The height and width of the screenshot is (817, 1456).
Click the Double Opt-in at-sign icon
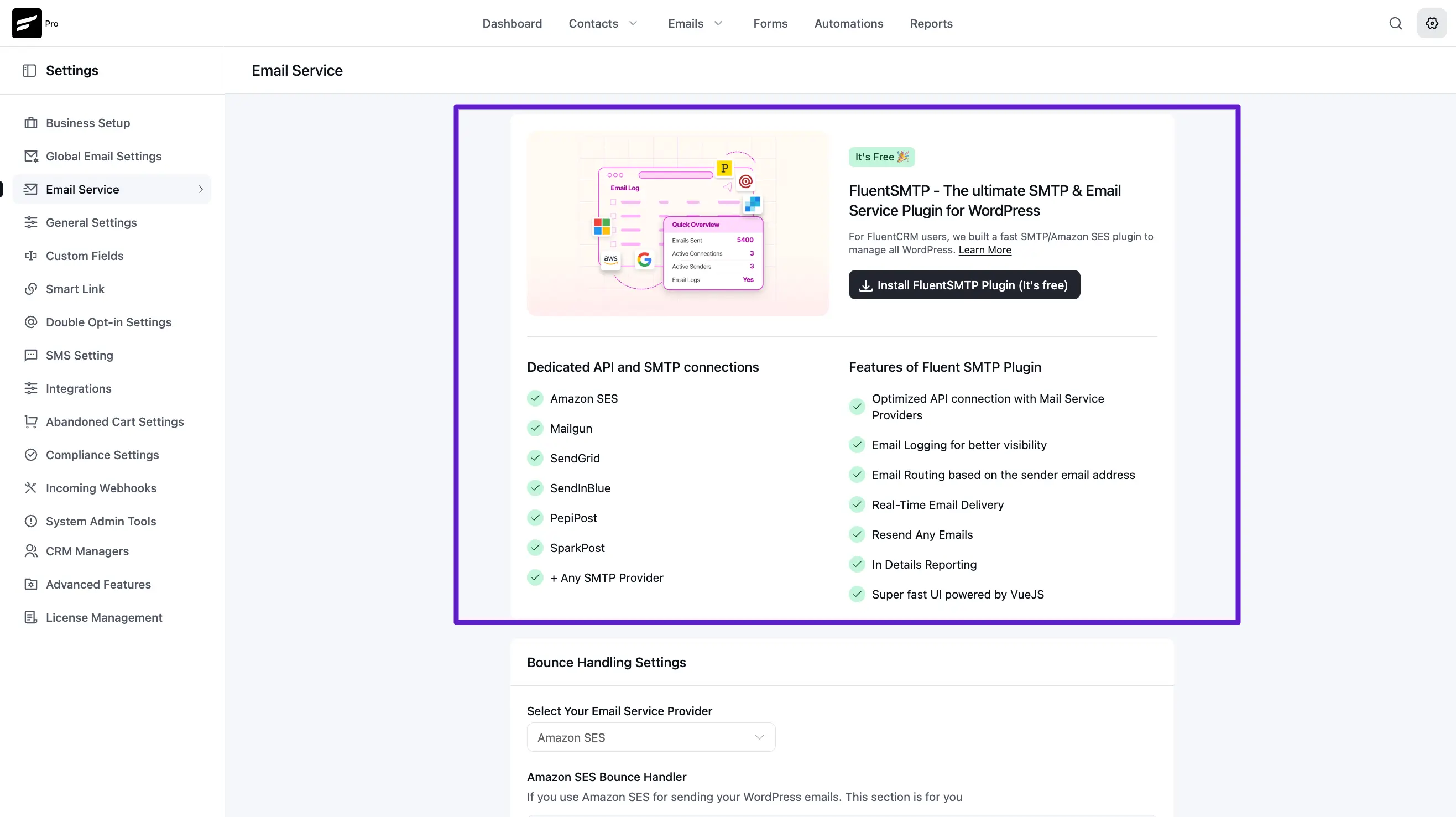(31, 322)
